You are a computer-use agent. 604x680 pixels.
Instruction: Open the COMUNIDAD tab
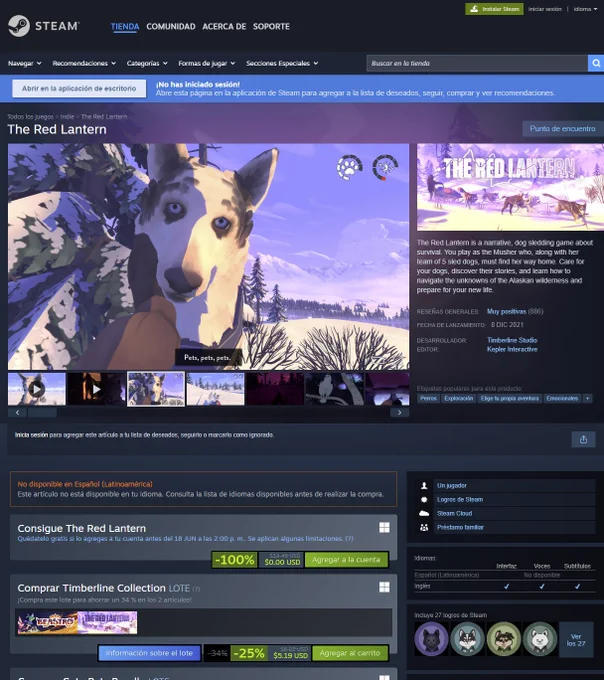click(x=171, y=26)
